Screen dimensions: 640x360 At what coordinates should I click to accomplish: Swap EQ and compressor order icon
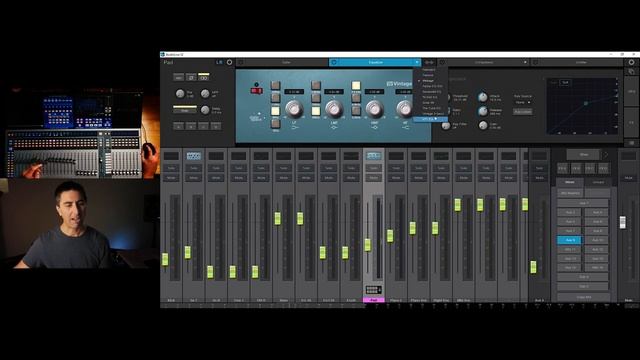[429, 62]
